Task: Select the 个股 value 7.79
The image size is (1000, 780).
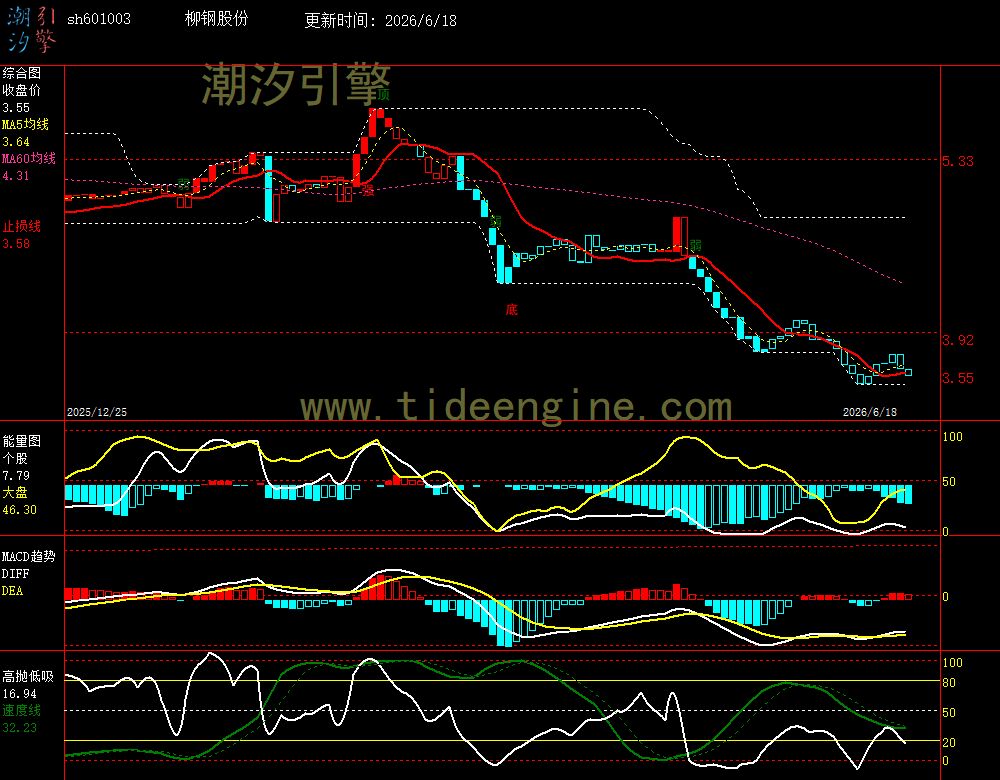Action: 16,476
